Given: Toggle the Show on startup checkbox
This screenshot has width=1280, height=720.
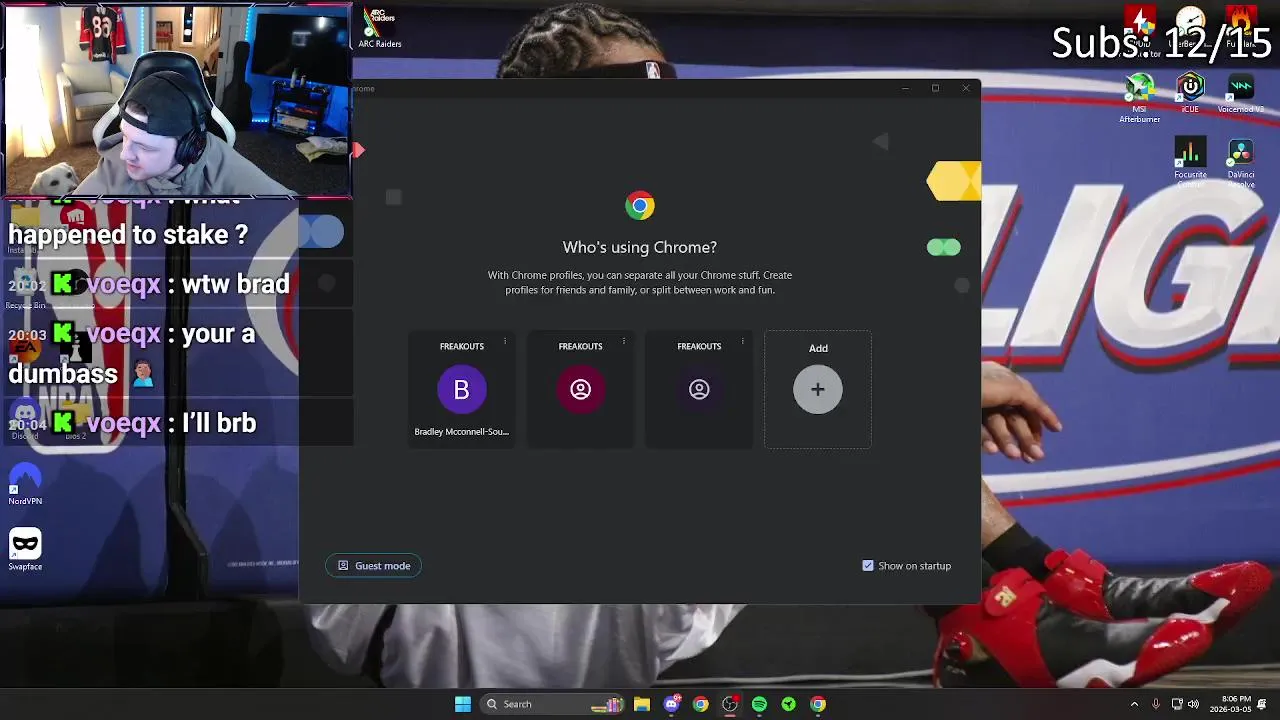Looking at the screenshot, I should [x=868, y=566].
